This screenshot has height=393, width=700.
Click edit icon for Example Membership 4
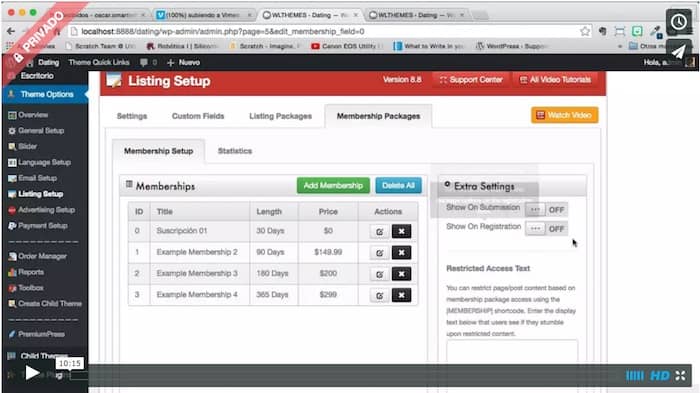coord(379,295)
